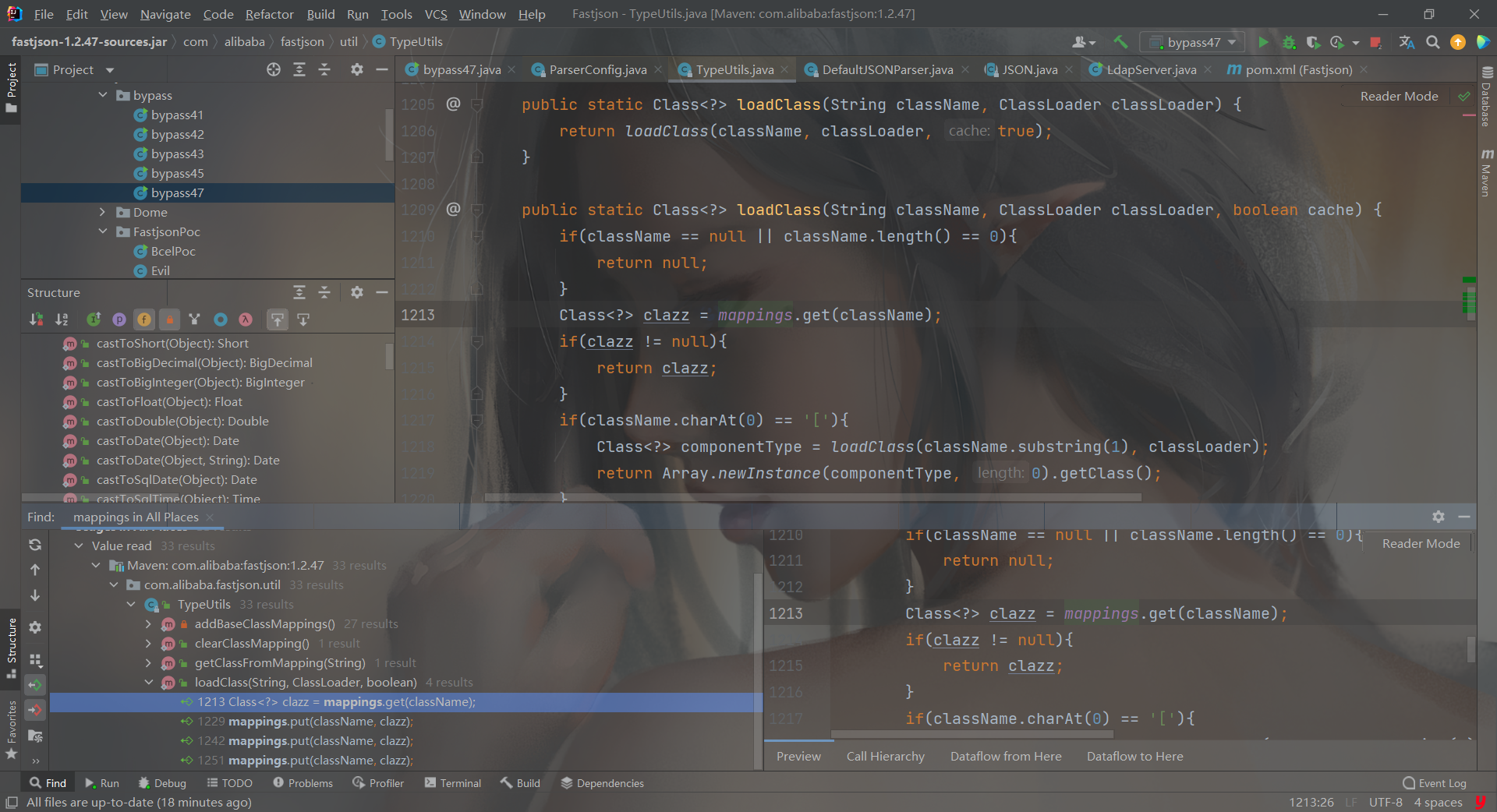The width and height of the screenshot is (1497, 812).
Task: Open Project panel settings gear
Action: [357, 69]
